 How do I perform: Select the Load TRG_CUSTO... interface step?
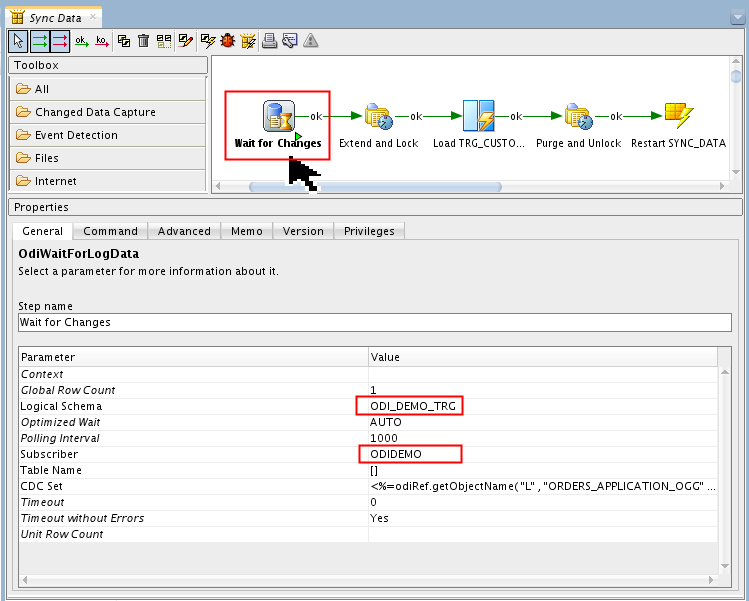[x=479, y=116]
